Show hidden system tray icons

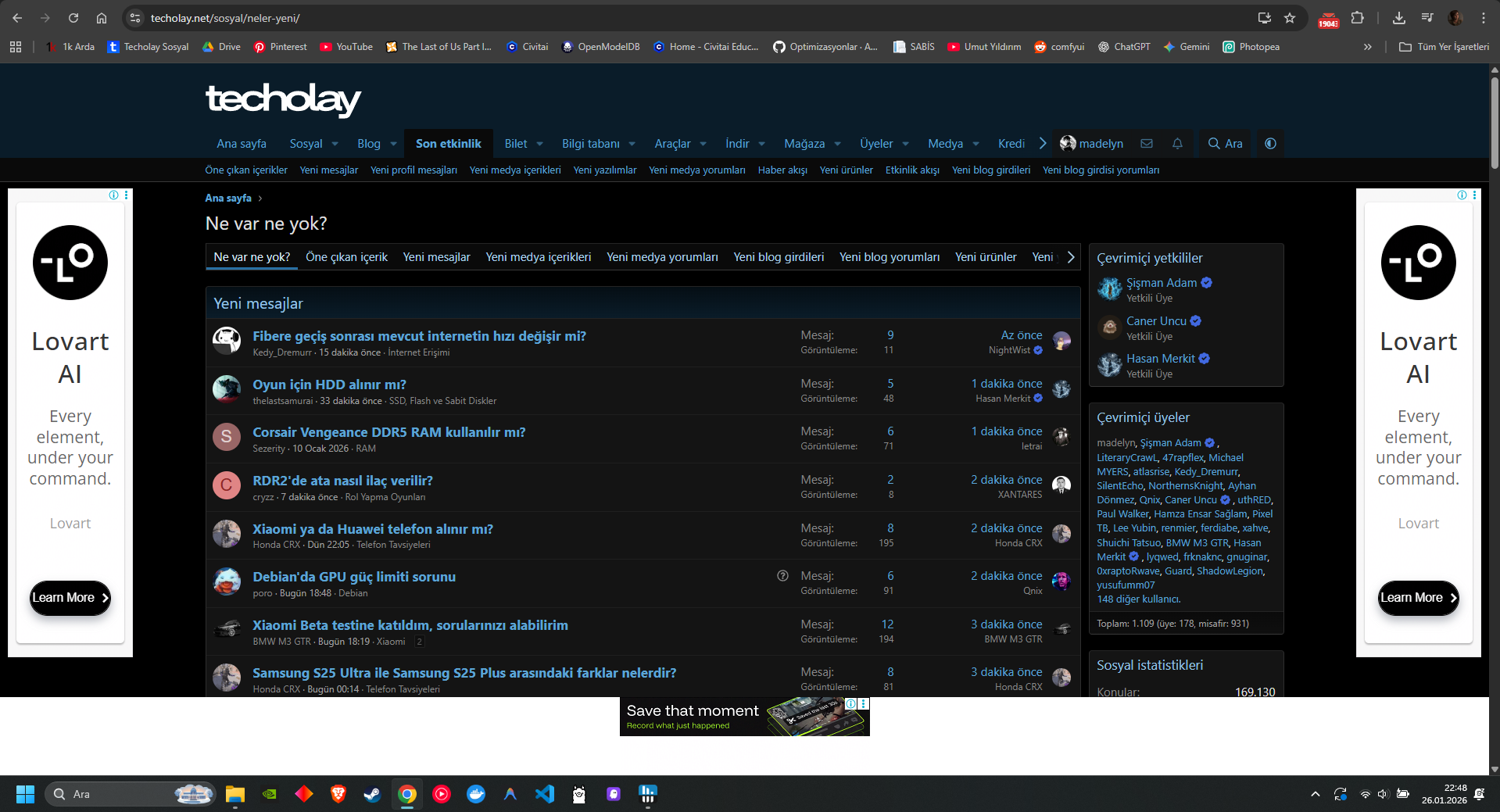pyautogui.click(x=1316, y=794)
